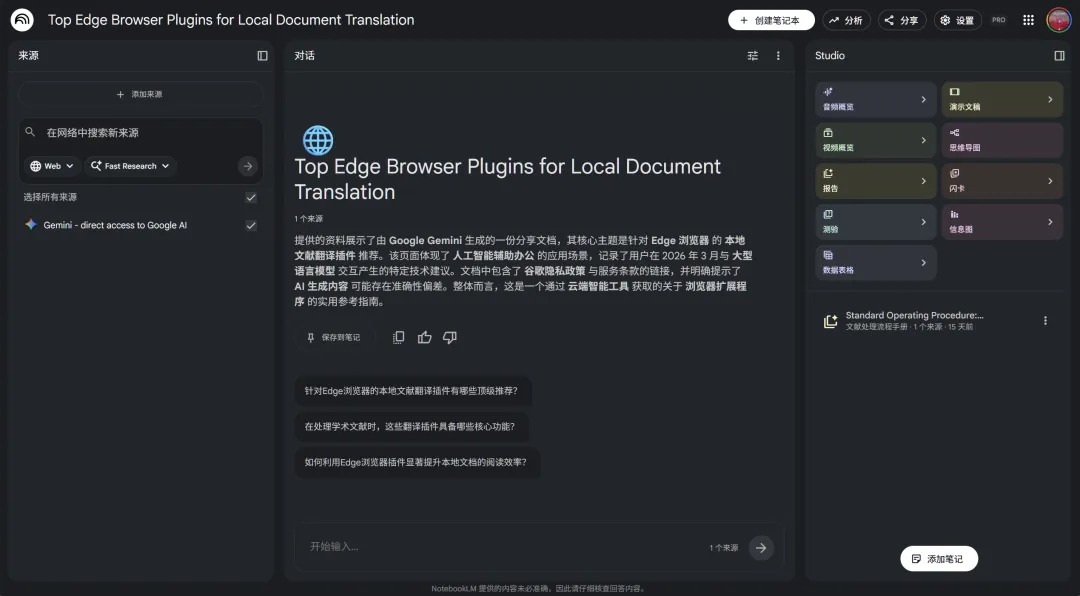The height and width of the screenshot is (596, 1080).
Task: Click the 视频概览 video overview icon
Action: tap(828, 132)
